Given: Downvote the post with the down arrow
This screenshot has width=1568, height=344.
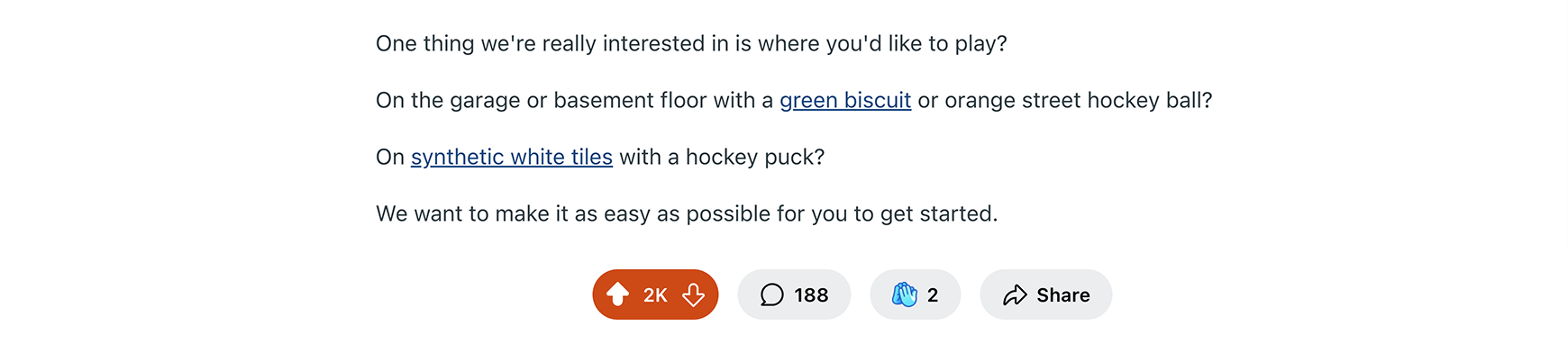Looking at the screenshot, I should (693, 294).
